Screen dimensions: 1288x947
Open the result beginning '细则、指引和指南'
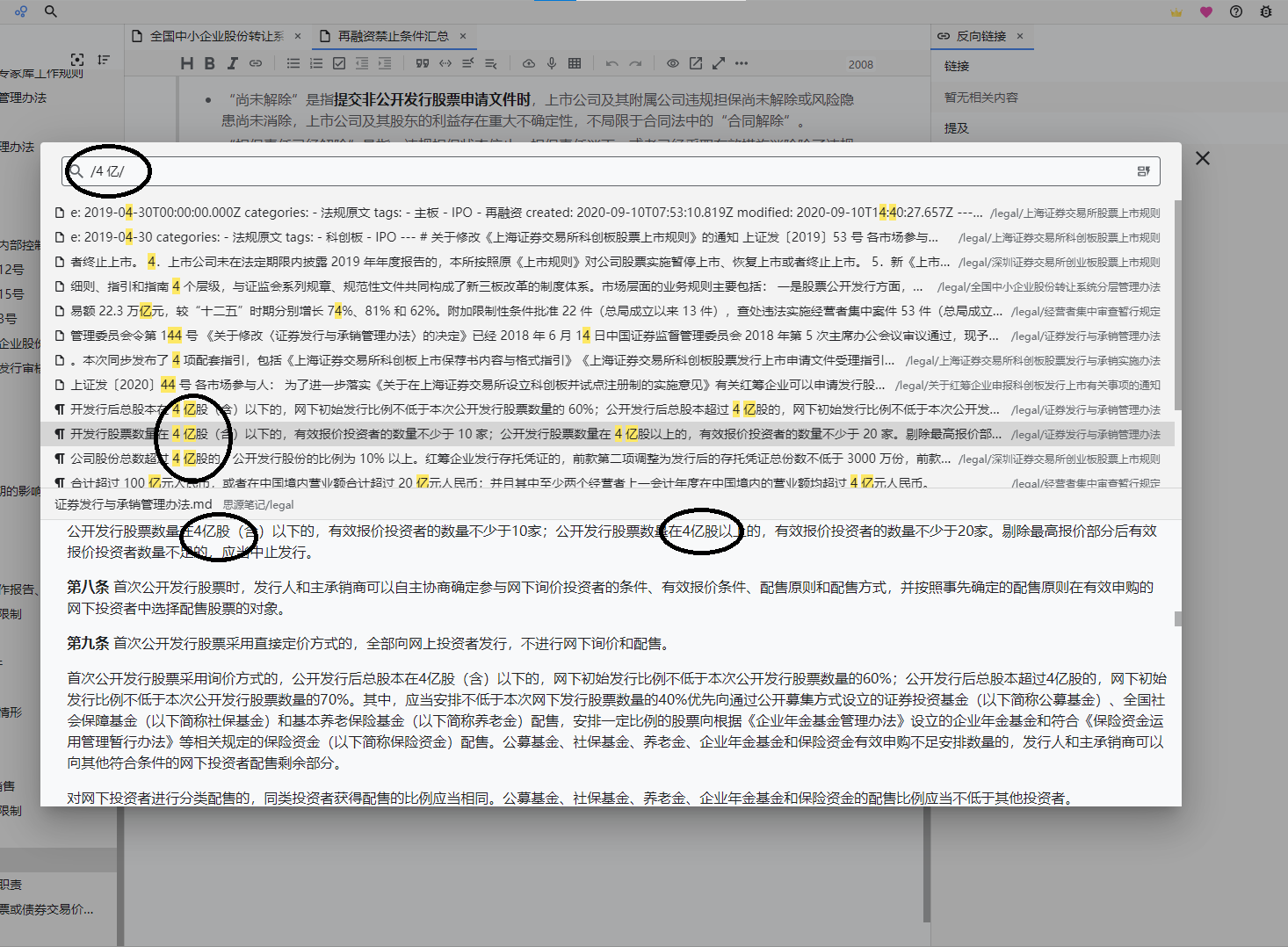pyautogui.click(x=607, y=286)
